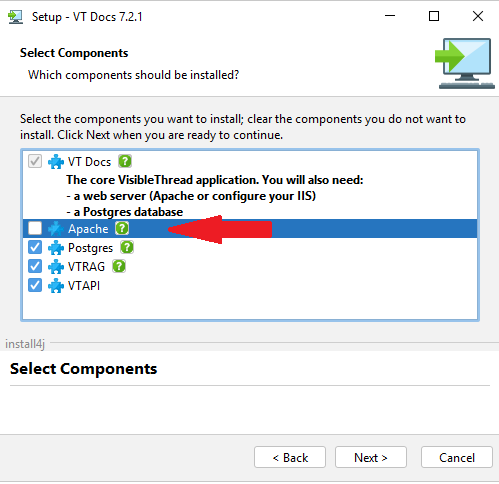
Task: Click the help icon beside Postgres
Action: click(x=127, y=247)
